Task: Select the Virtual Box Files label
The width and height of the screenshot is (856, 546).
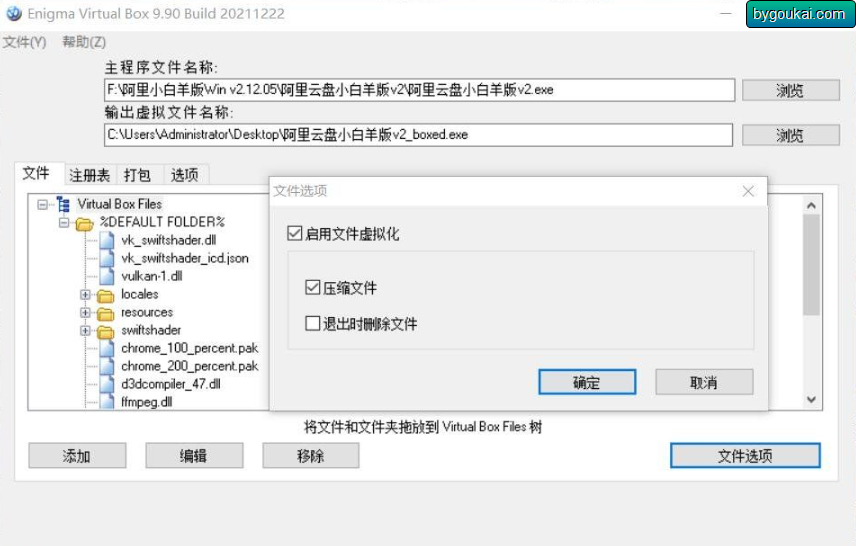Action: [x=120, y=204]
